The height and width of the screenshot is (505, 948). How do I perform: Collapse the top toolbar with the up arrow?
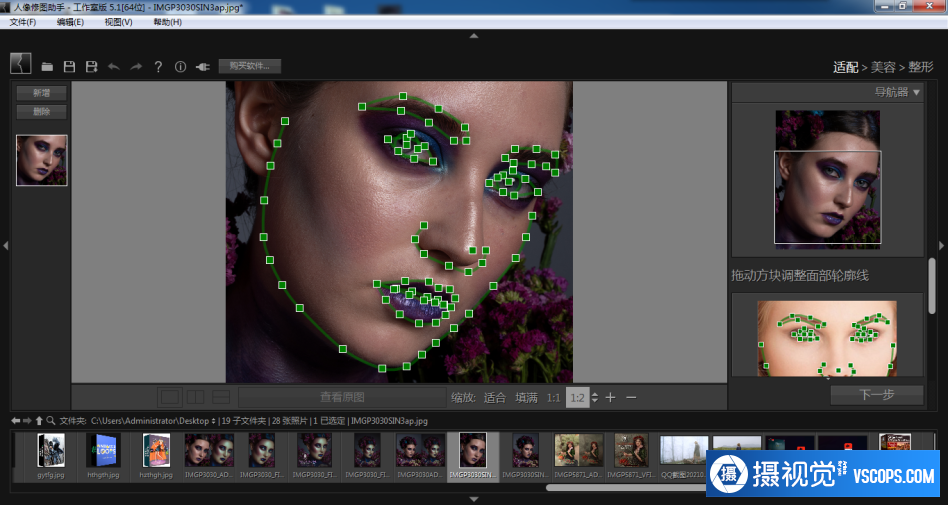[474, 36]
